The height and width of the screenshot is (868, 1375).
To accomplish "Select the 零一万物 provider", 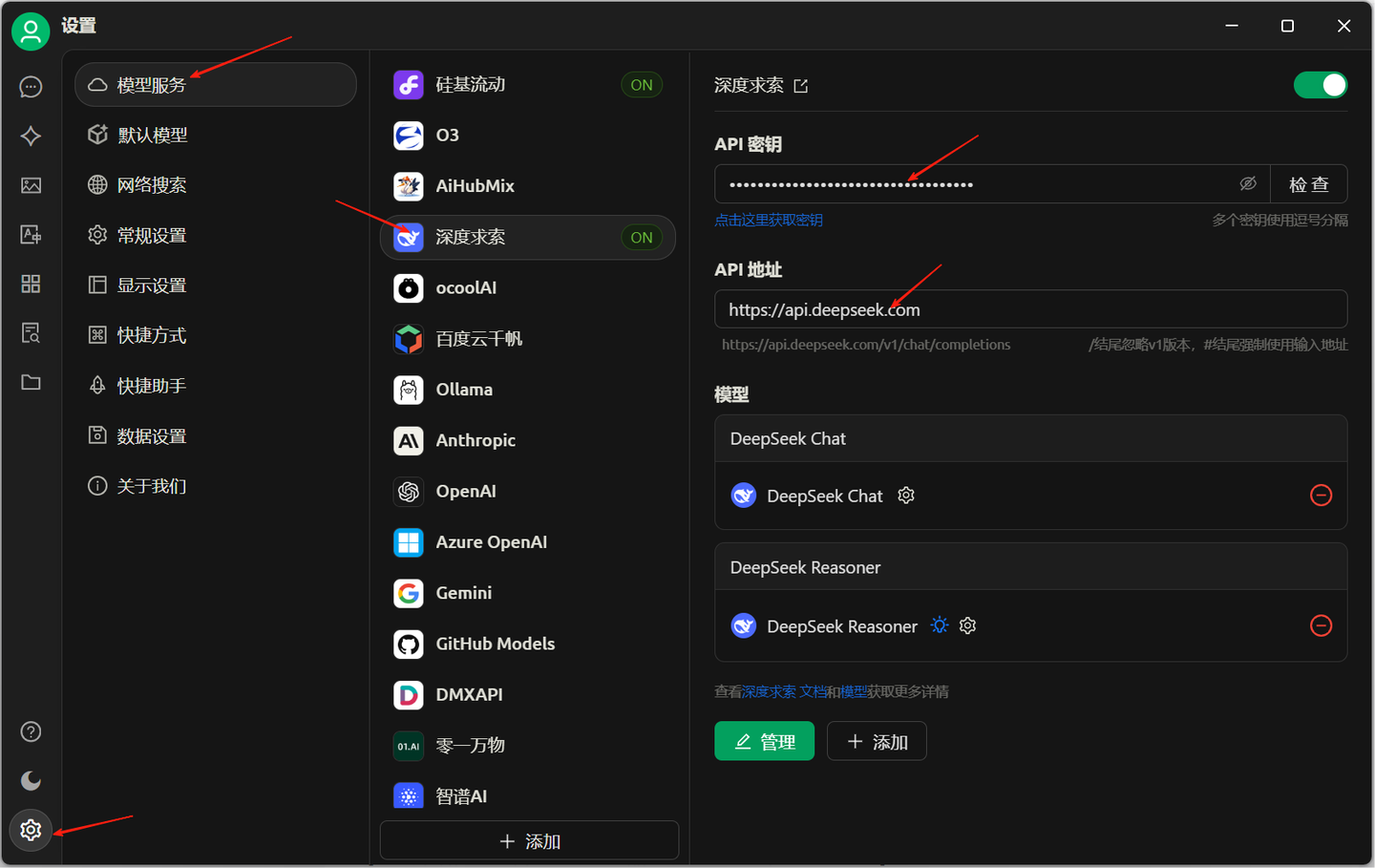I will 528,746.
